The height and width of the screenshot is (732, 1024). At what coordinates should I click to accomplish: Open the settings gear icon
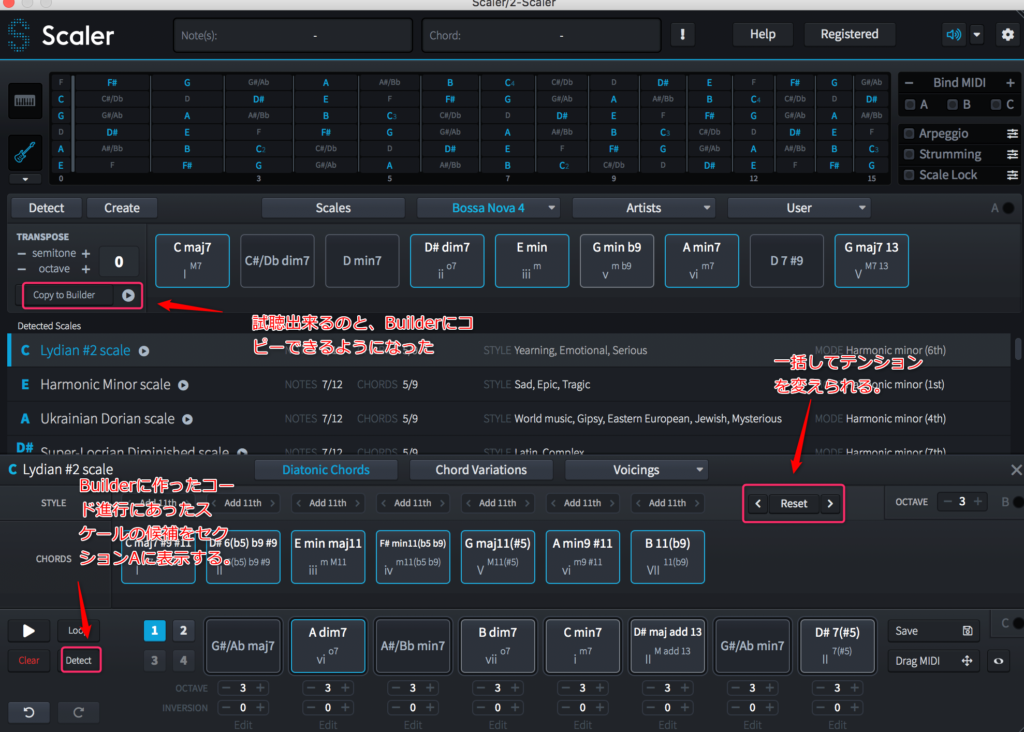click(x=1007, y=35)
